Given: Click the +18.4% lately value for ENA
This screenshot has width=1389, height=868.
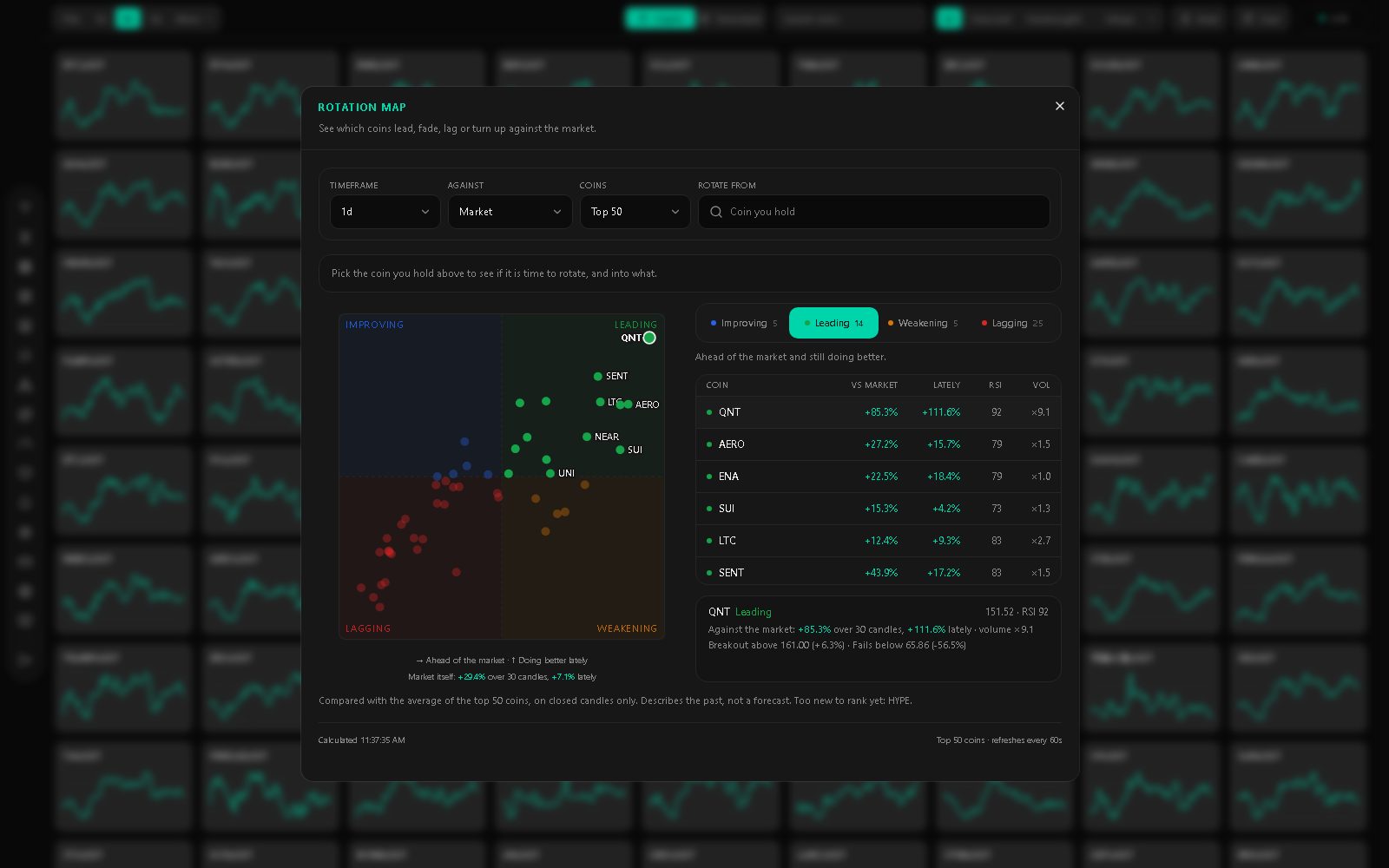Looking at the screenshot, I should point(944,477).
